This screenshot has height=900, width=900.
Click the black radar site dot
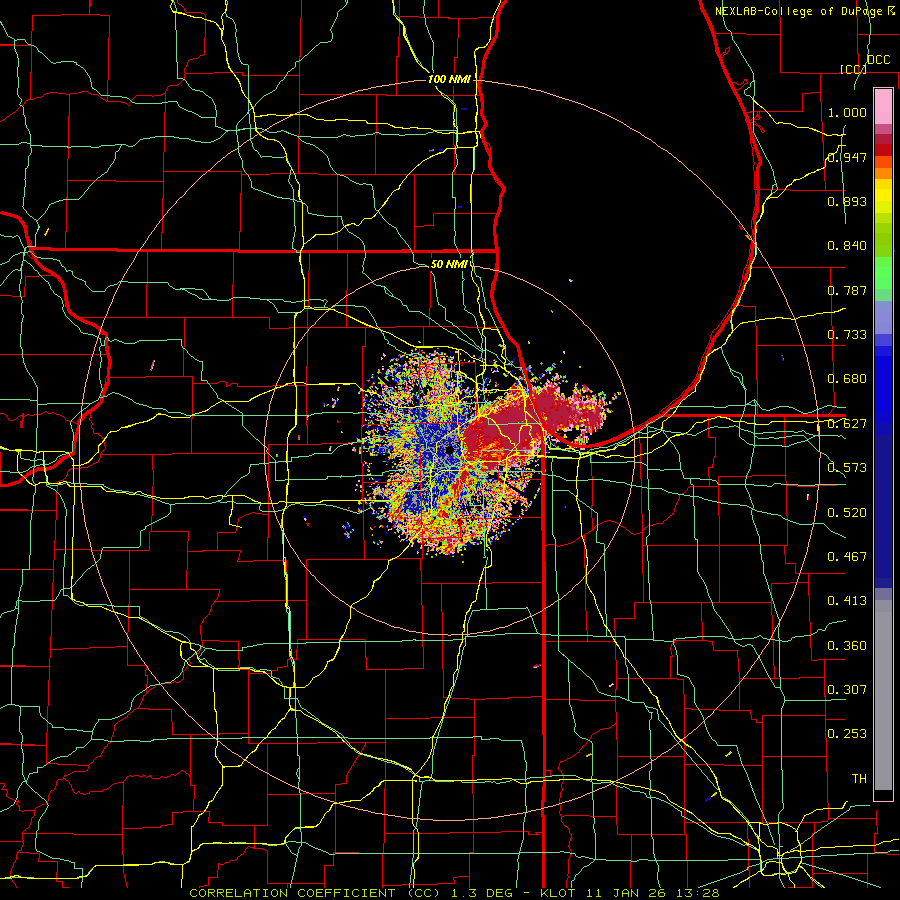[449, 451]
